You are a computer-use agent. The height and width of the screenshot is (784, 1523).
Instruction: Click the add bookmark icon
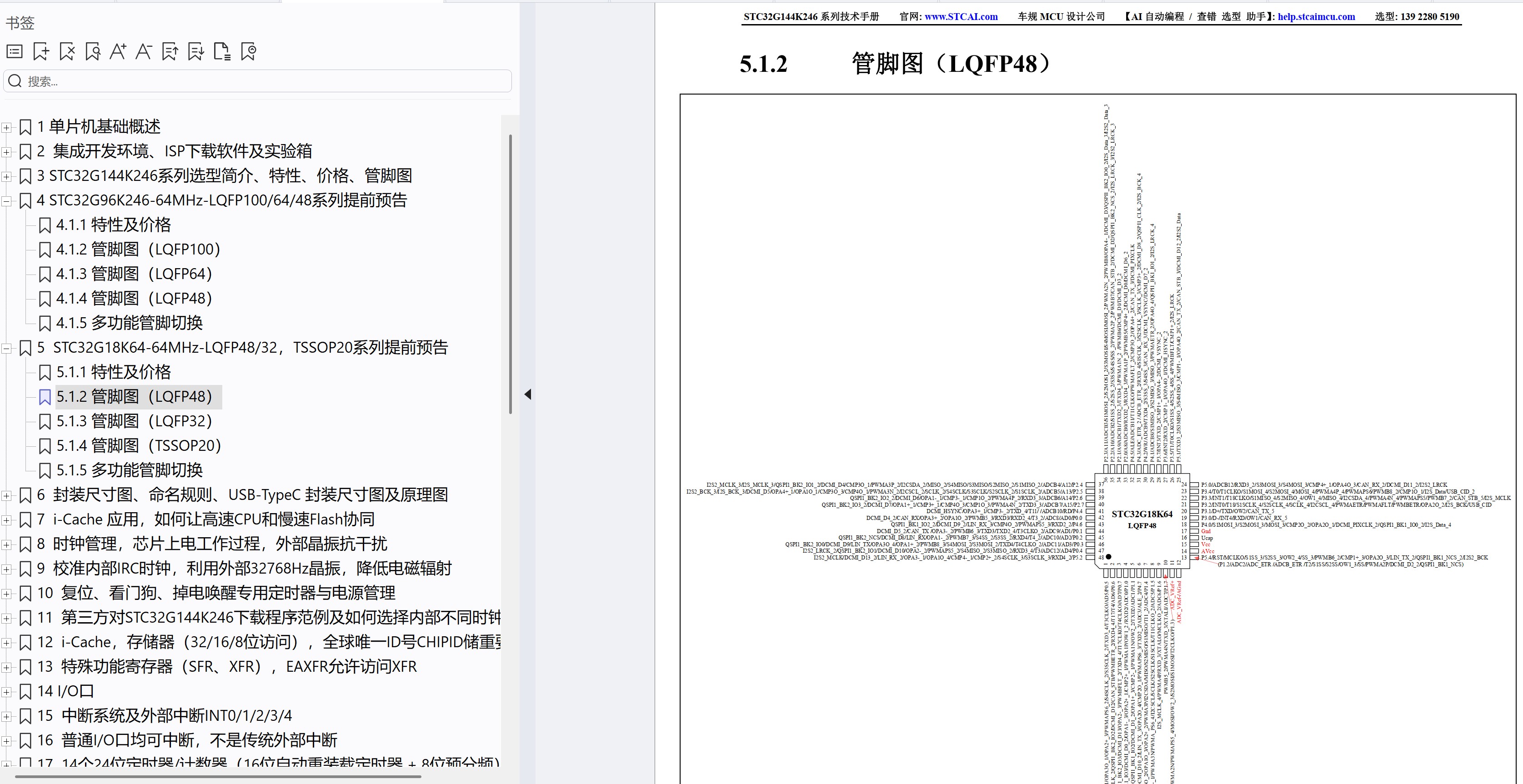pyautogui.click(x=41, y=51)
